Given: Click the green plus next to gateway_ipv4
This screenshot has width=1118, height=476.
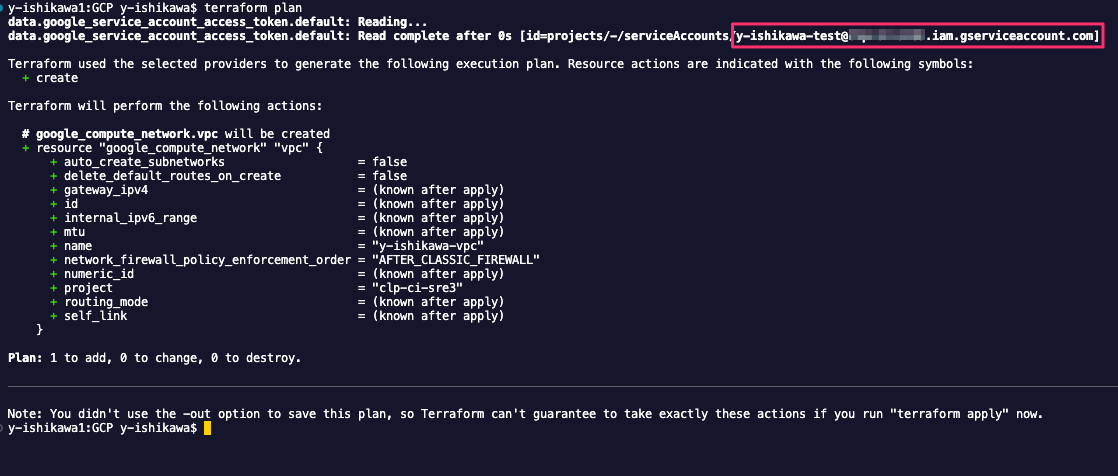Looking at the screenshot, I should coord(53,190).
